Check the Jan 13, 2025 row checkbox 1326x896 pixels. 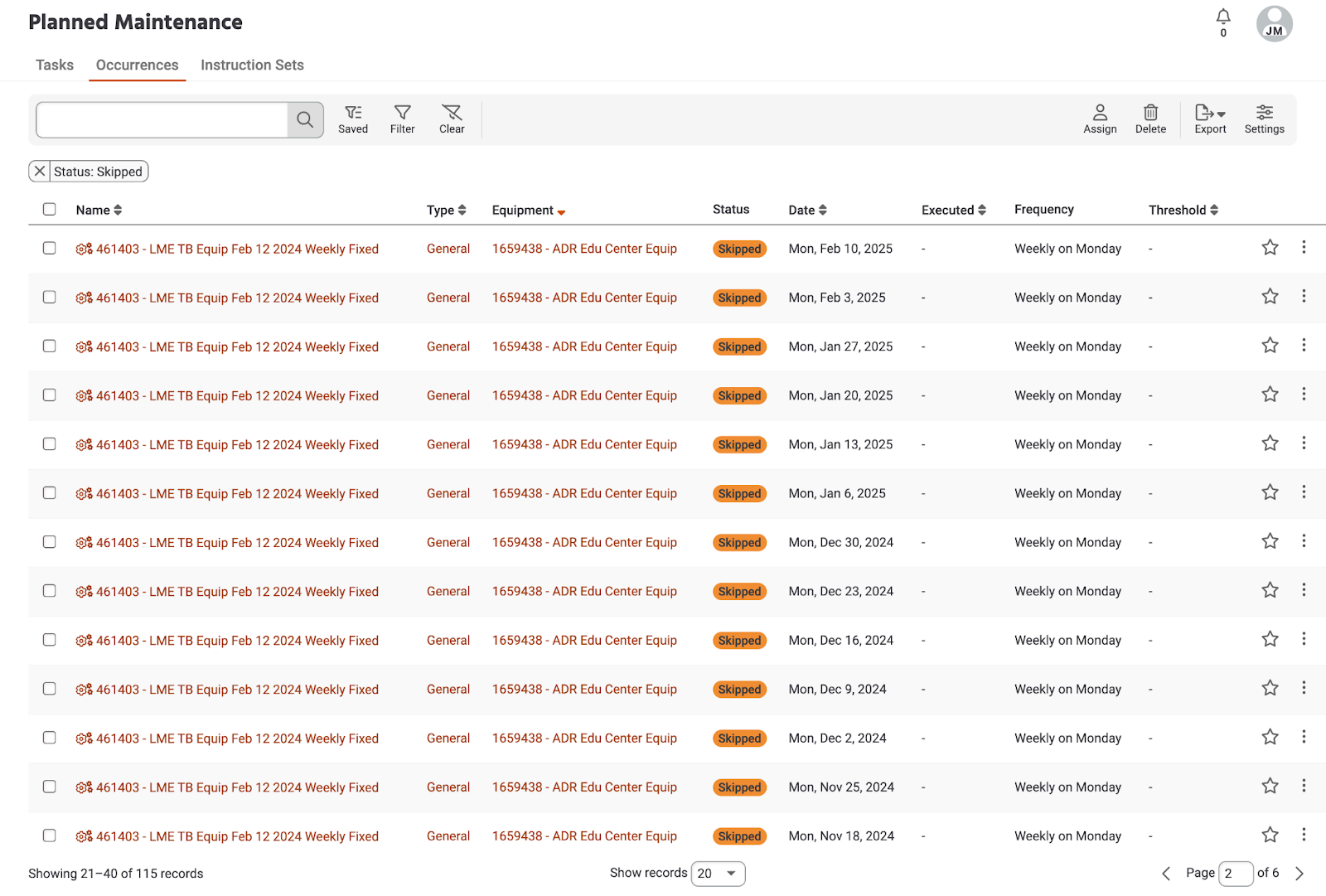tap(50, 443)
